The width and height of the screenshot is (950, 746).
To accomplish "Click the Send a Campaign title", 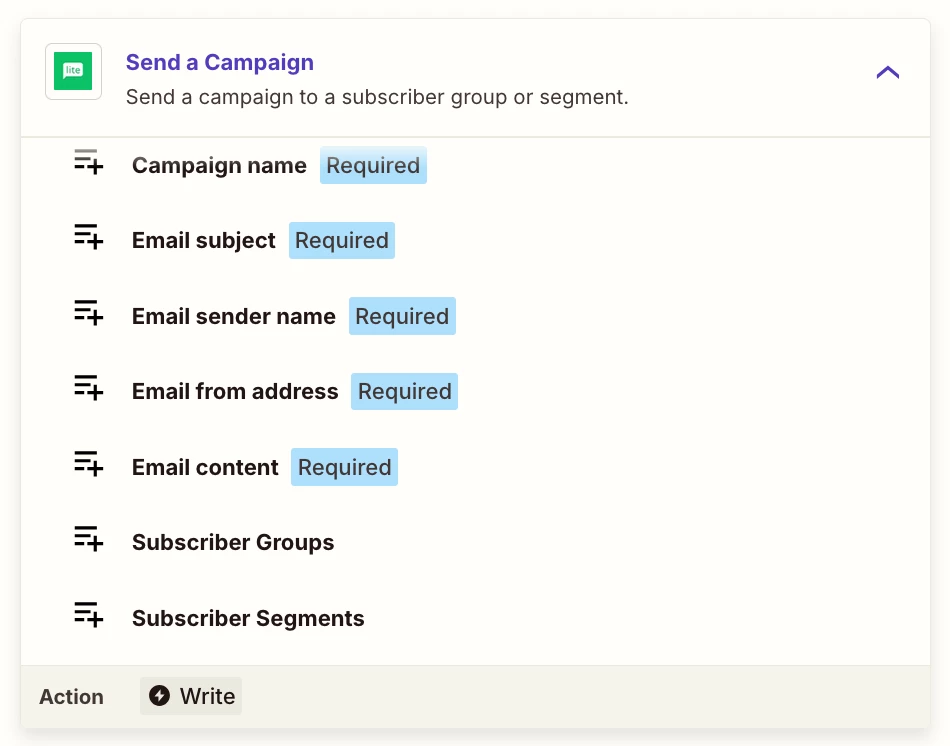I will [219, 62].
